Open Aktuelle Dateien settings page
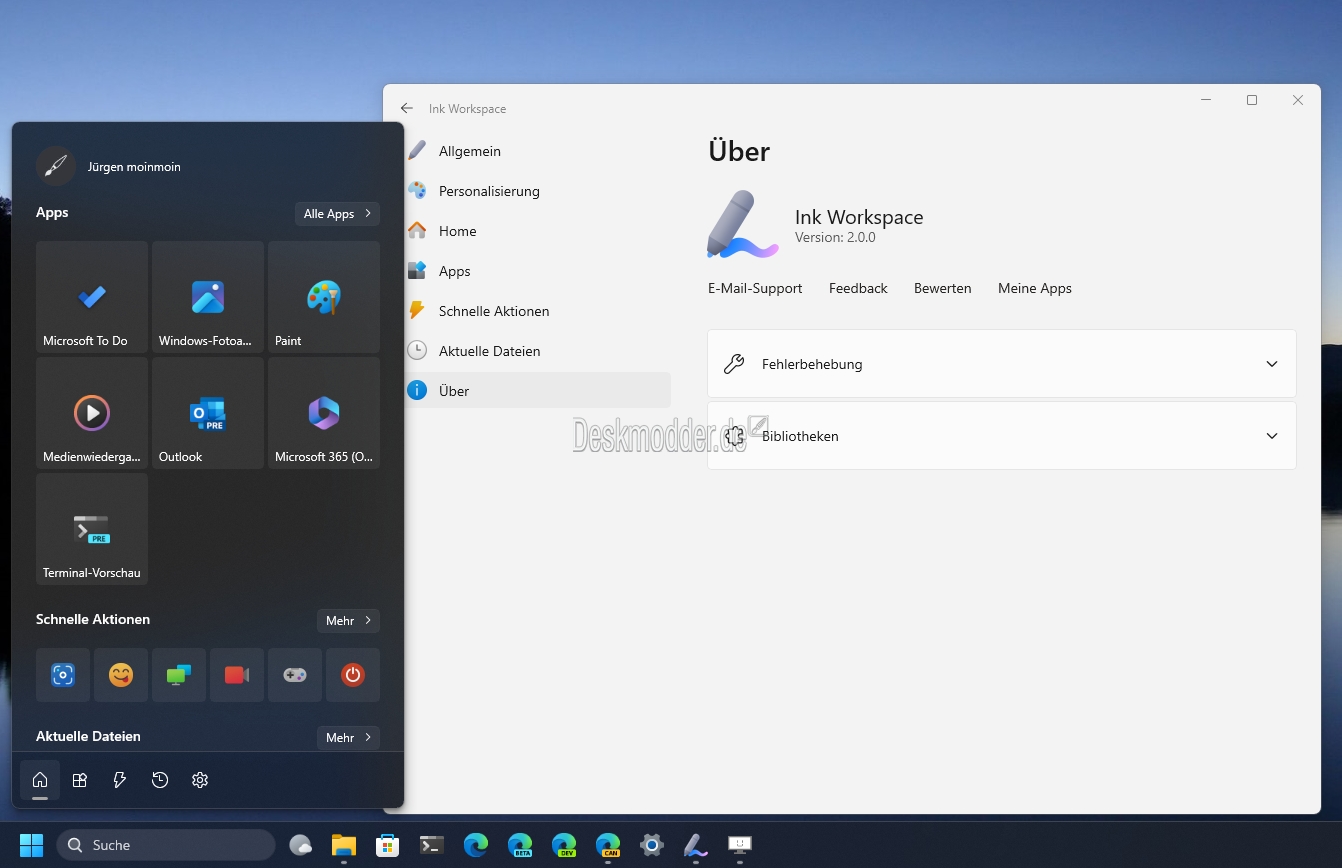Image resolution: width=1342 pixels, height=868 pixels. tap(538, 351)
